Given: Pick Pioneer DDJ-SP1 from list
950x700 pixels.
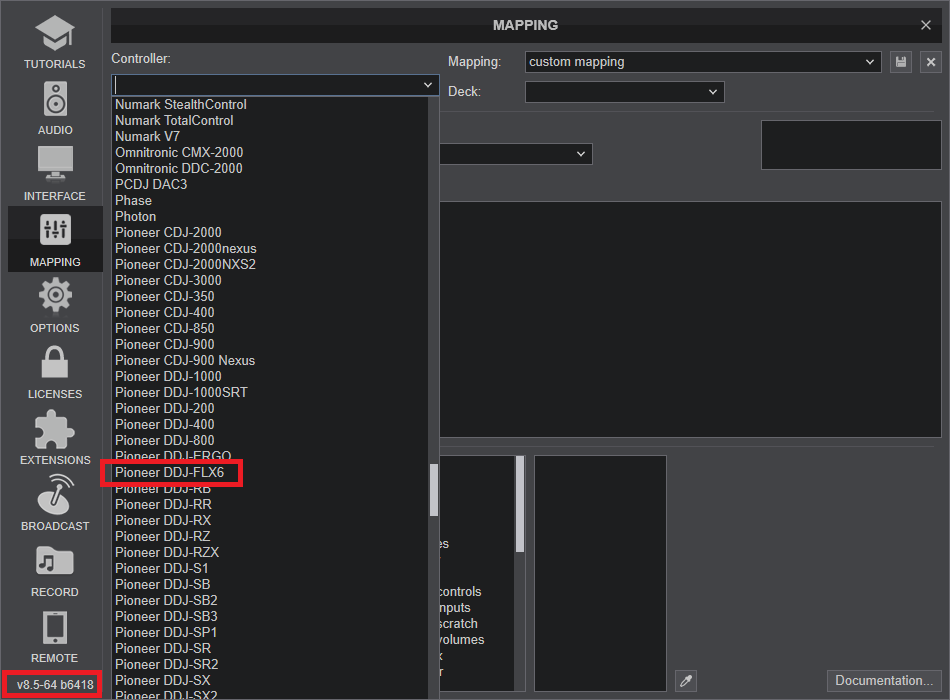Looking at the screenshot, I should point(166,633).
